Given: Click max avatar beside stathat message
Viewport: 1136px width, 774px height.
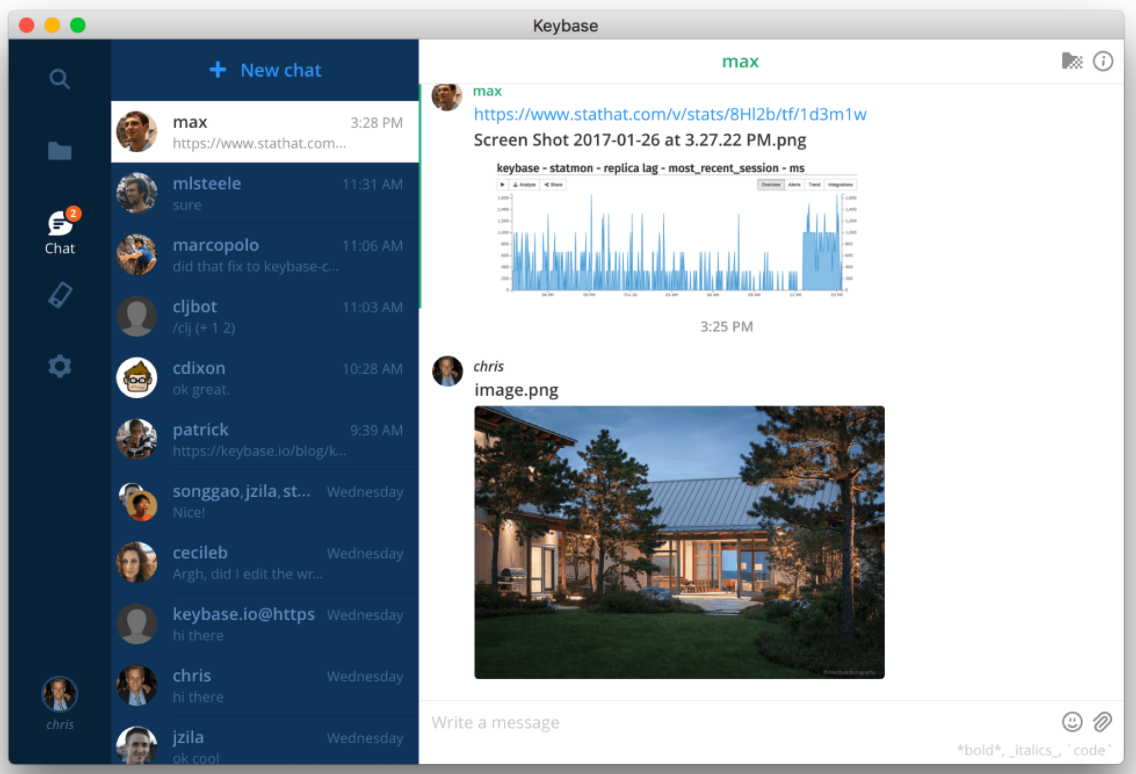Looking at the screenshot, I should (447, 96).
